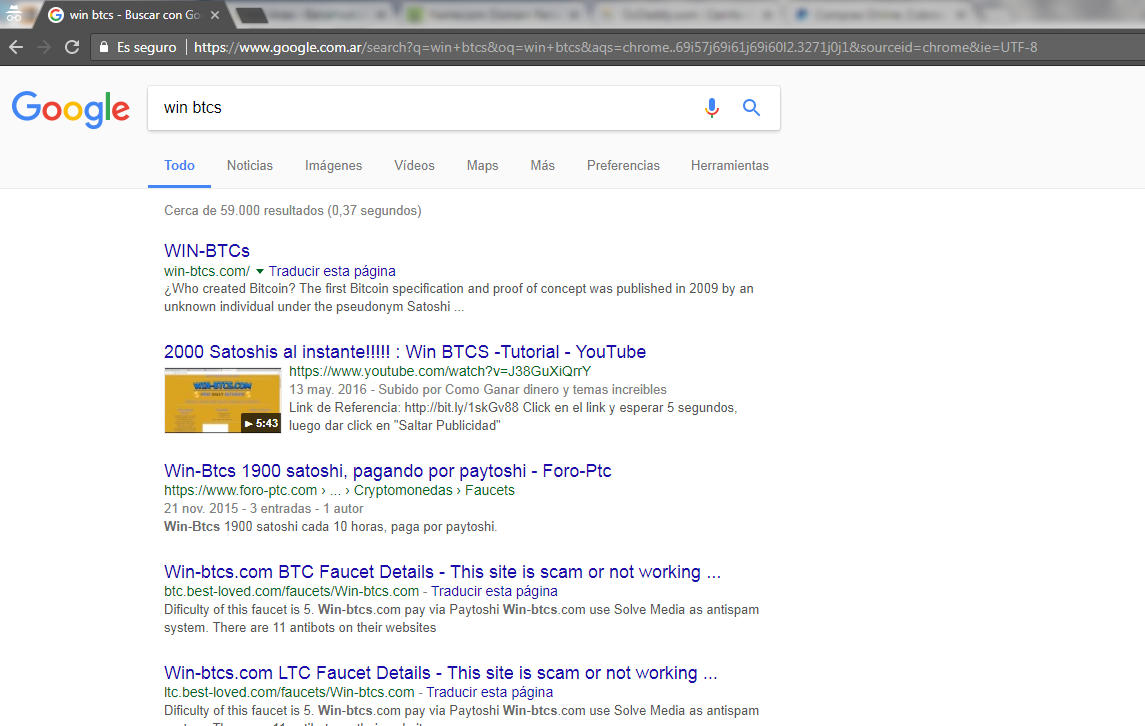
Task: Switch to the Maps tab
Action: tap(483, 166)
